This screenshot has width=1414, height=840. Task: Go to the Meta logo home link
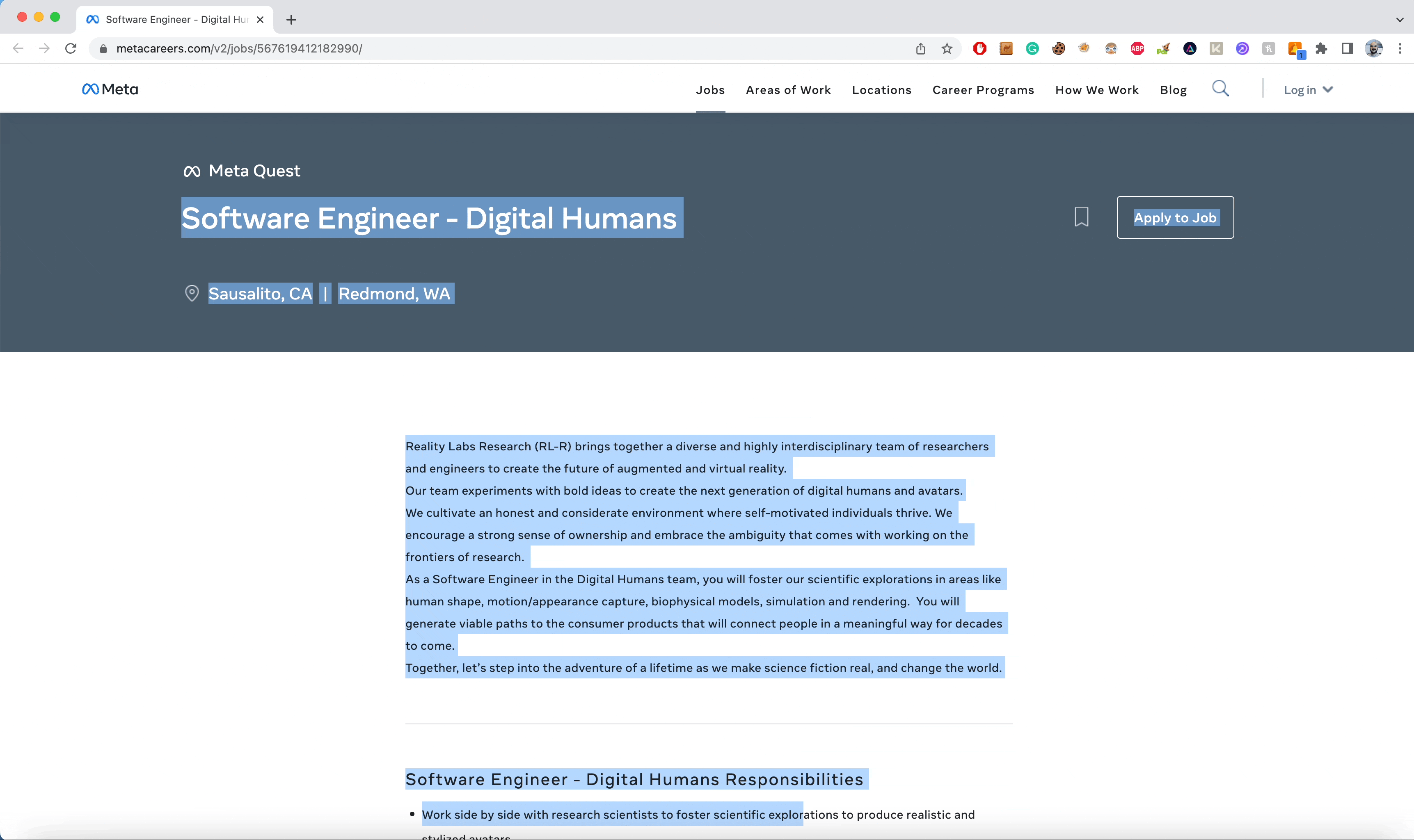click(110, 89)
